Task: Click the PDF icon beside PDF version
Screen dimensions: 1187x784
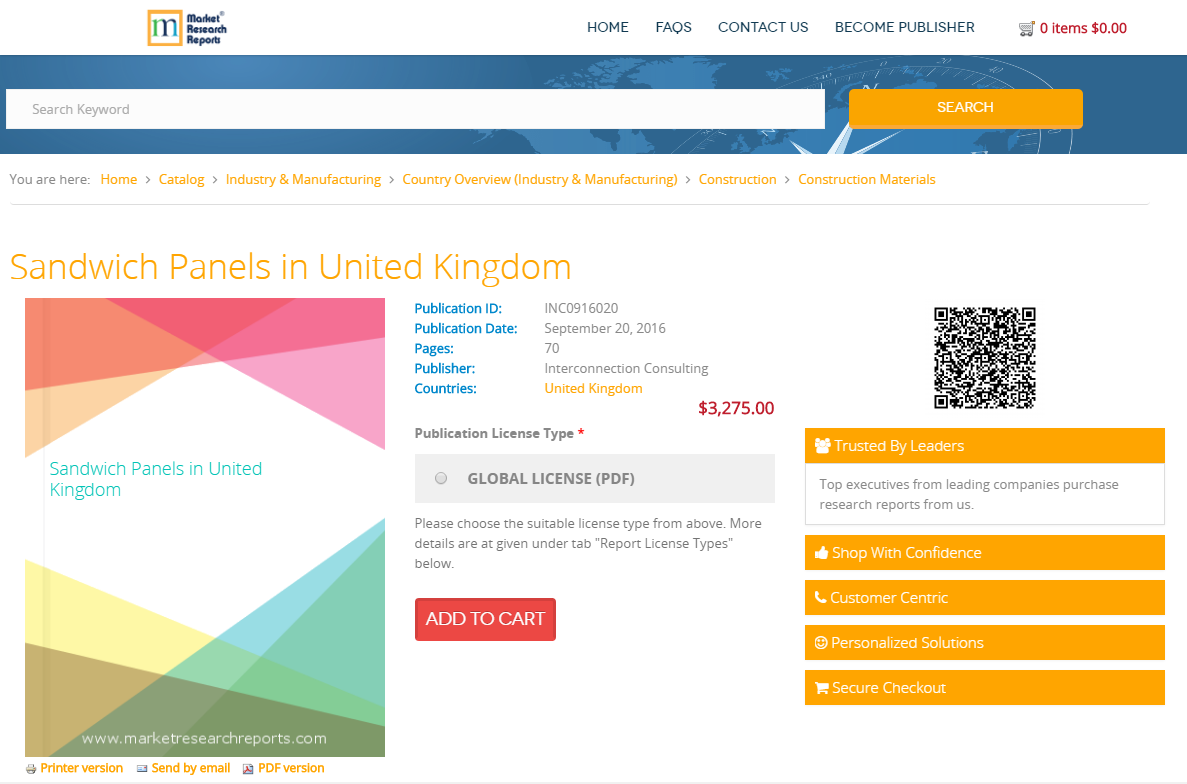Action: coord(248,769)
